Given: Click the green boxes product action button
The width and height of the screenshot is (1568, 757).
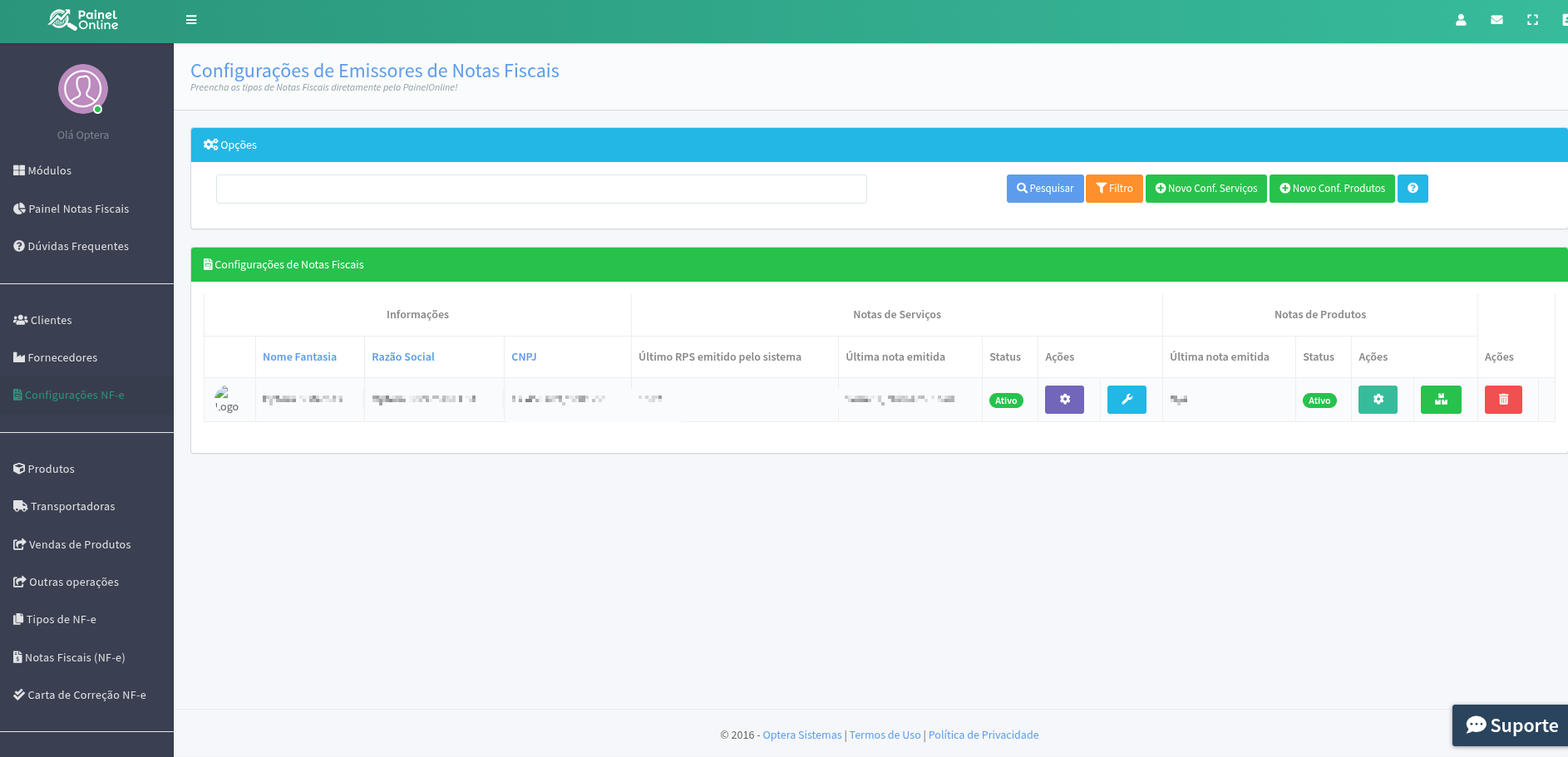Looking at the screenshot, I should (1441, 400).
